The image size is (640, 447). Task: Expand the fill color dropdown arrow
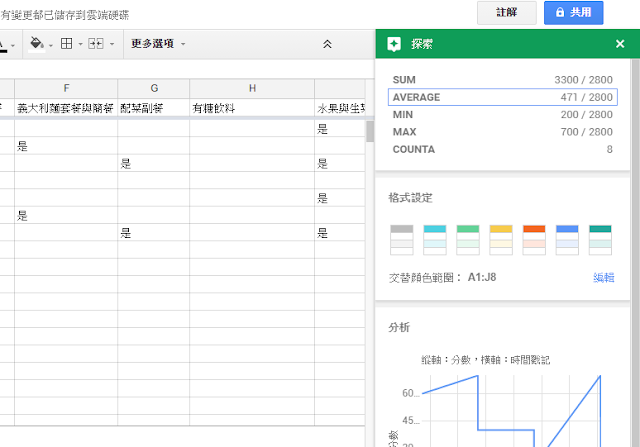point(51,44)
